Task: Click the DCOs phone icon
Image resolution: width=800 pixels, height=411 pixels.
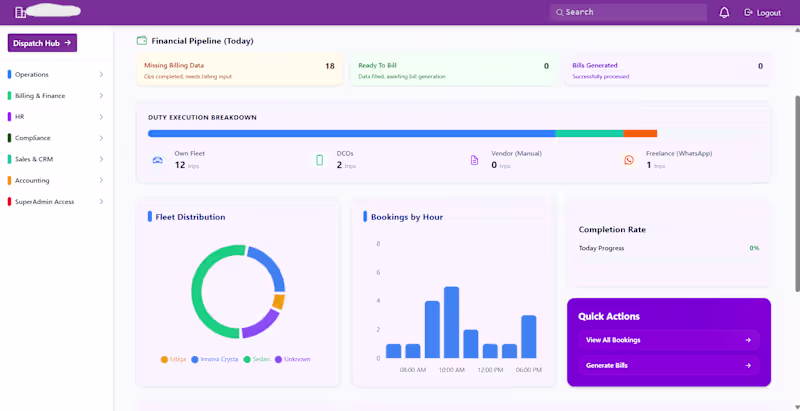Action: point(319,160)
